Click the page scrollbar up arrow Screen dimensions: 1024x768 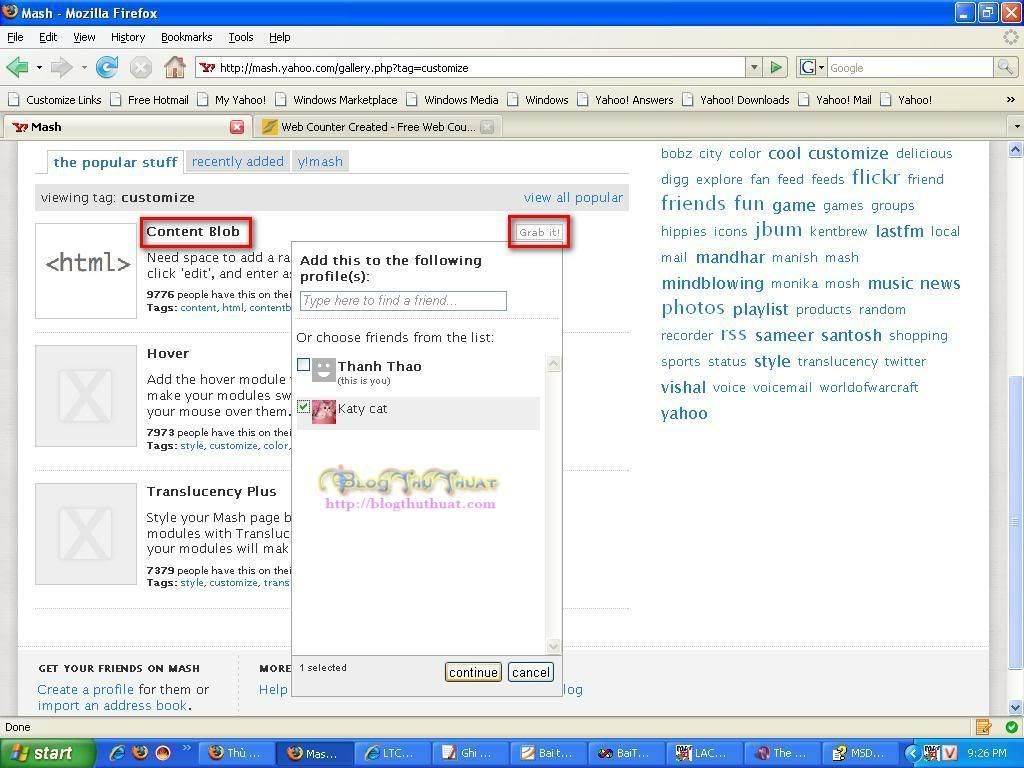pyautogui.click(x=1016, y=150)
